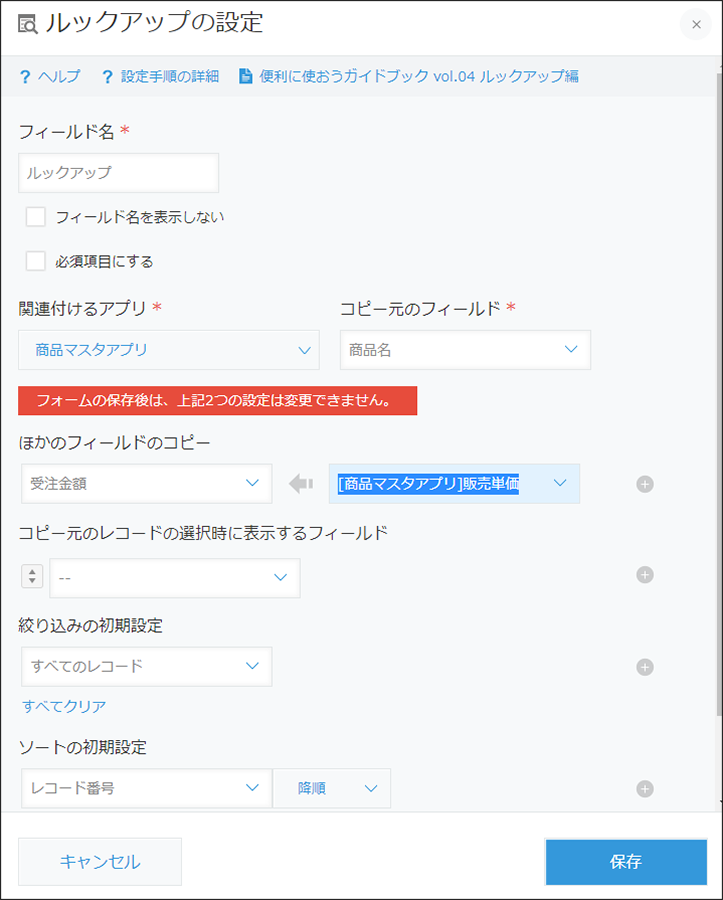
Task: Open the 商品名 copy source field dropdown
Action: (465, 350)
